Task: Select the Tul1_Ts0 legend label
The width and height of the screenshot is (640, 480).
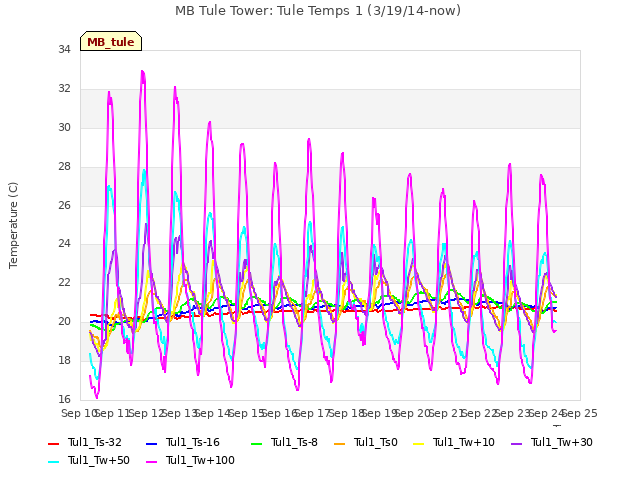Action: 376,442
